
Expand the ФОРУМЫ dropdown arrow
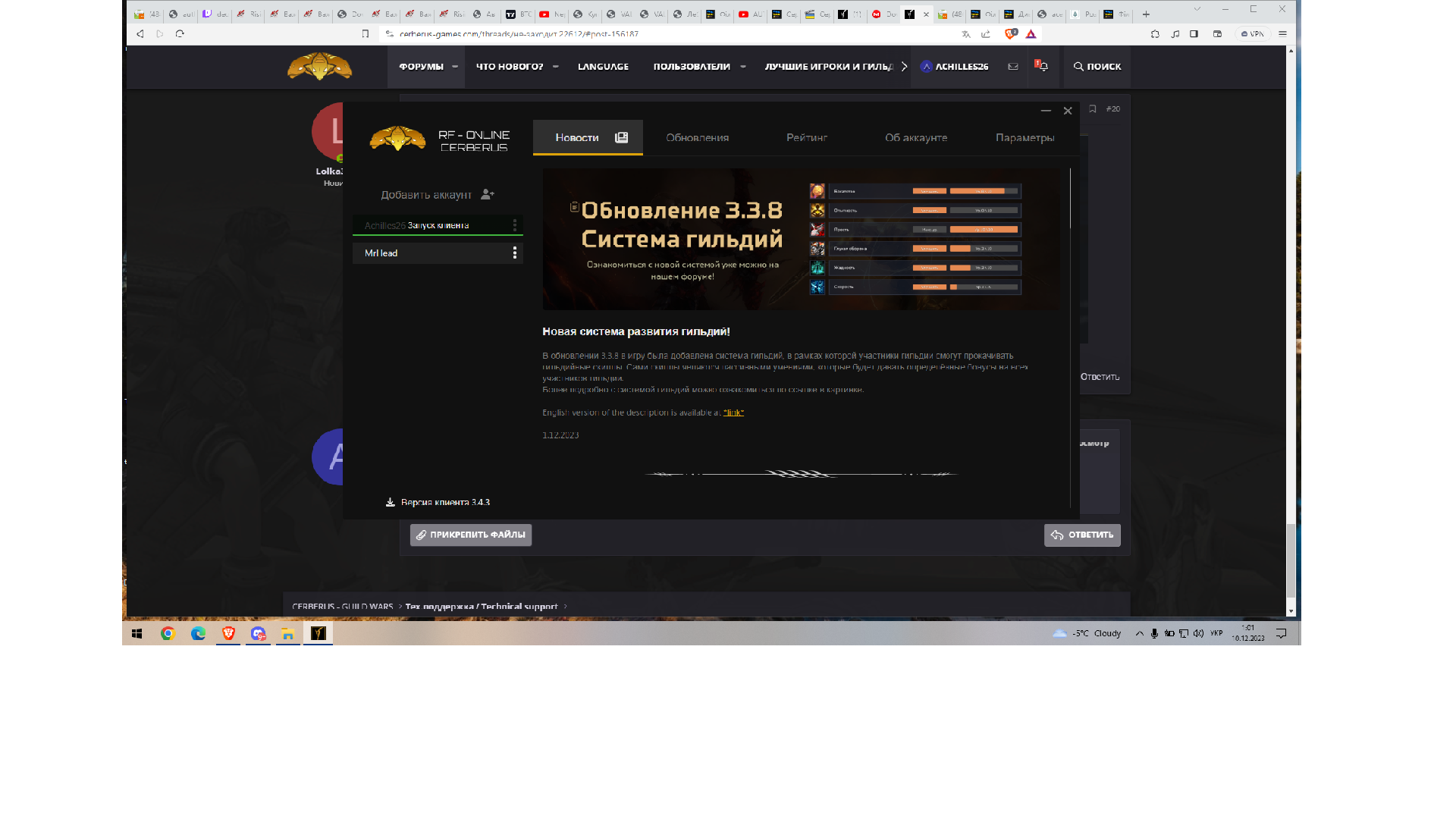455,67
